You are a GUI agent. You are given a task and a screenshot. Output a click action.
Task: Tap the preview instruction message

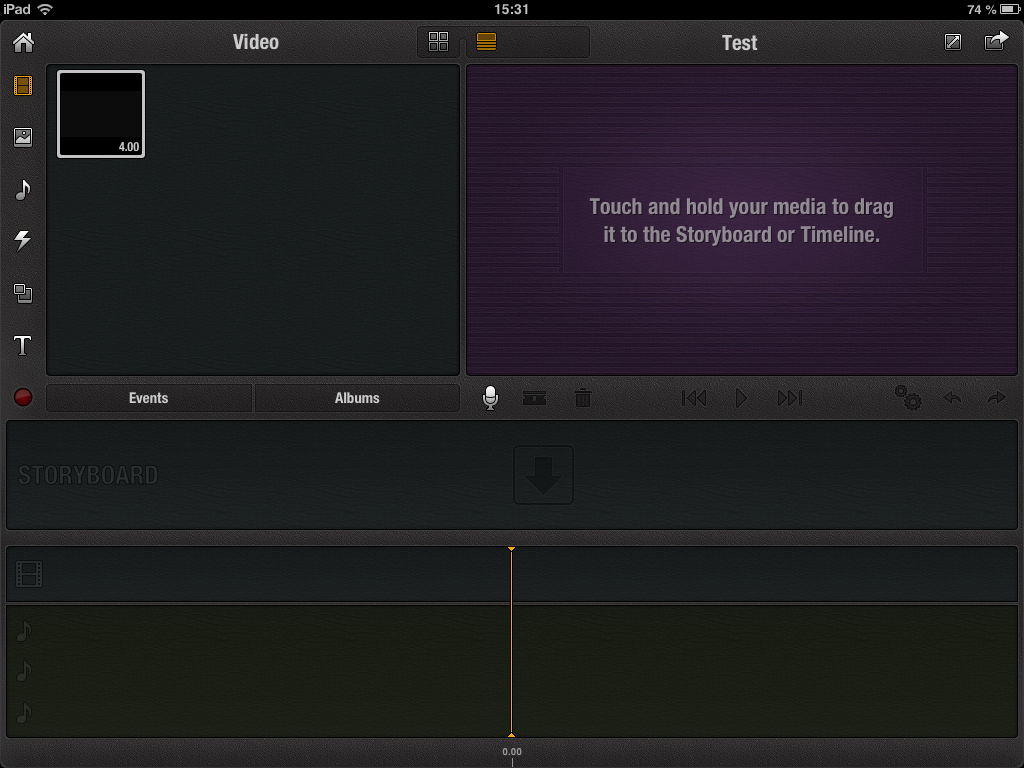tap(741, 221)
